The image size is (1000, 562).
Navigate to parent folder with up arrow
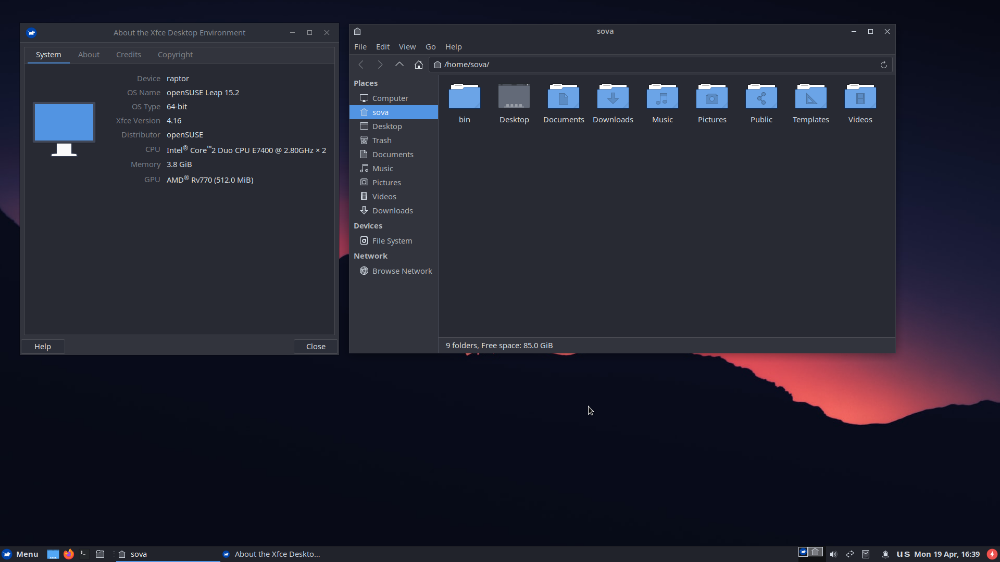pyautogui.click(x=399, y=64)
